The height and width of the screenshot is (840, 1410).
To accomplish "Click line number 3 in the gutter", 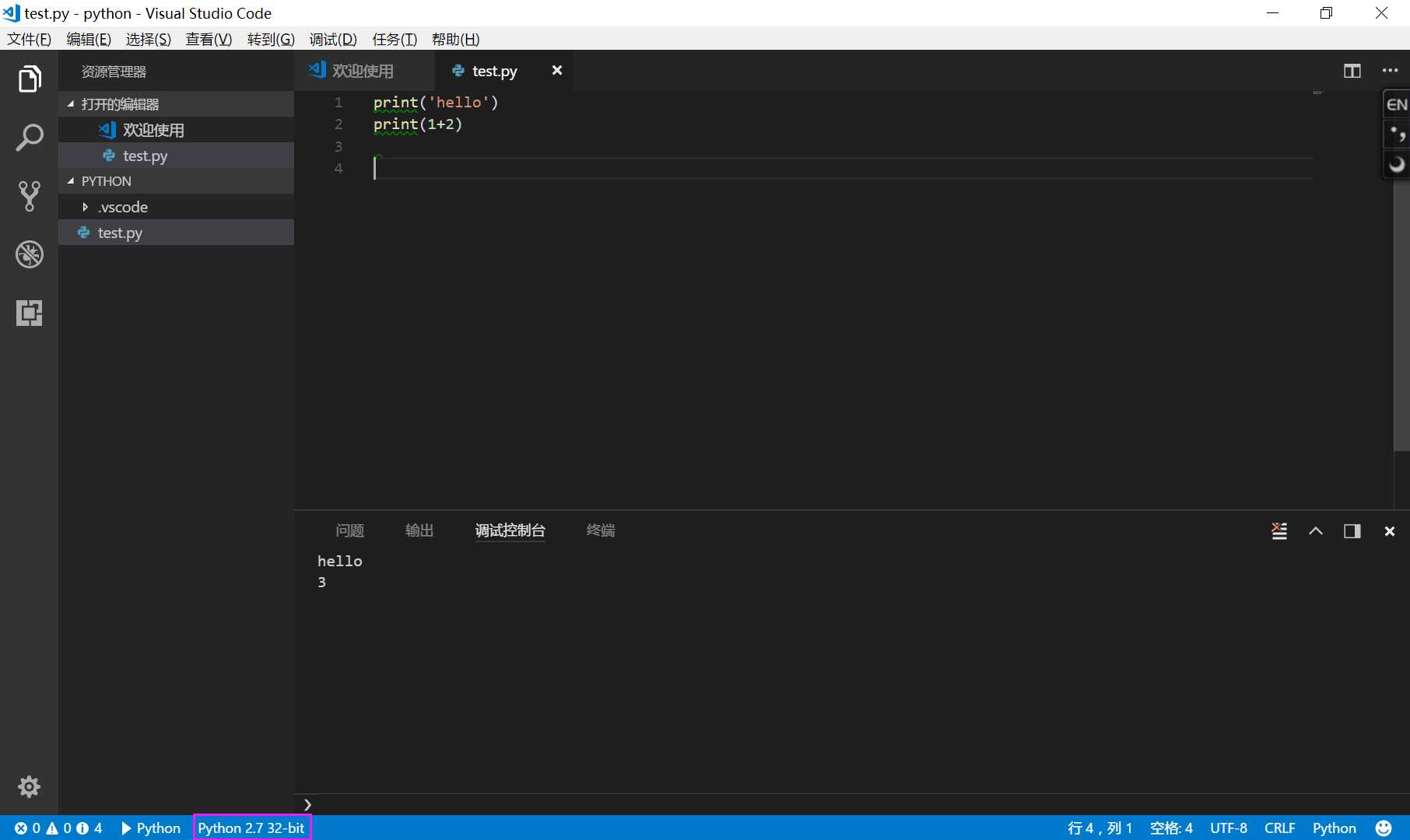I will 338,146.
